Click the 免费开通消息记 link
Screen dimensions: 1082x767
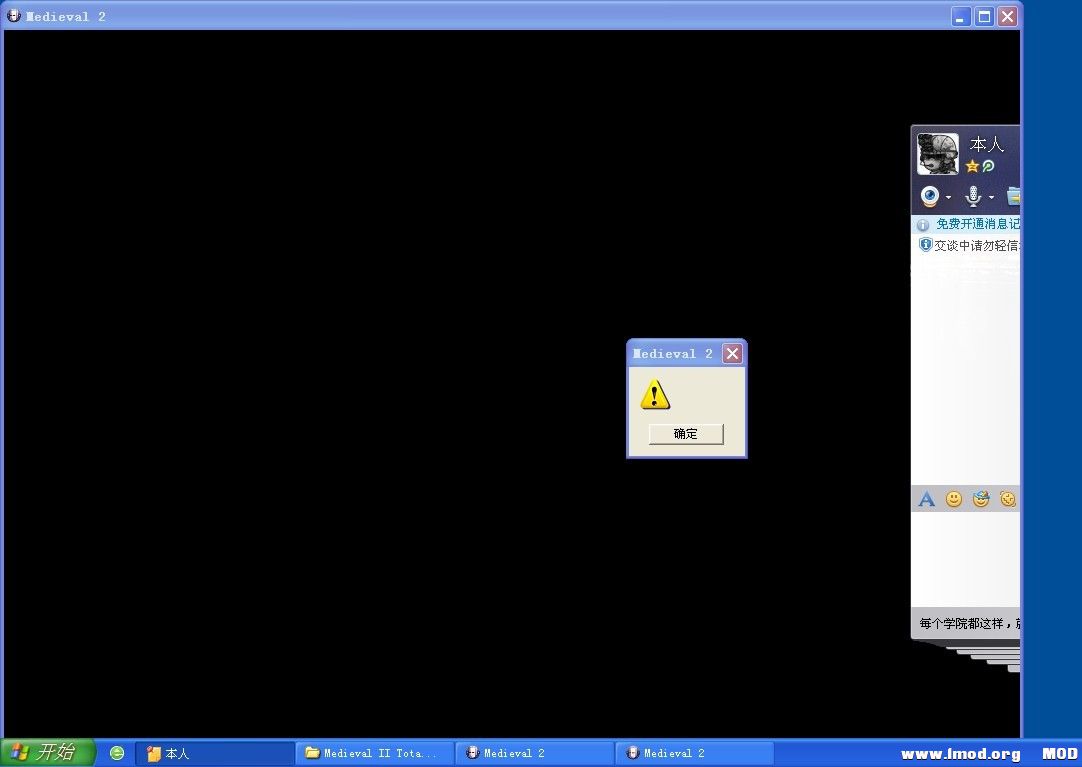977,224
